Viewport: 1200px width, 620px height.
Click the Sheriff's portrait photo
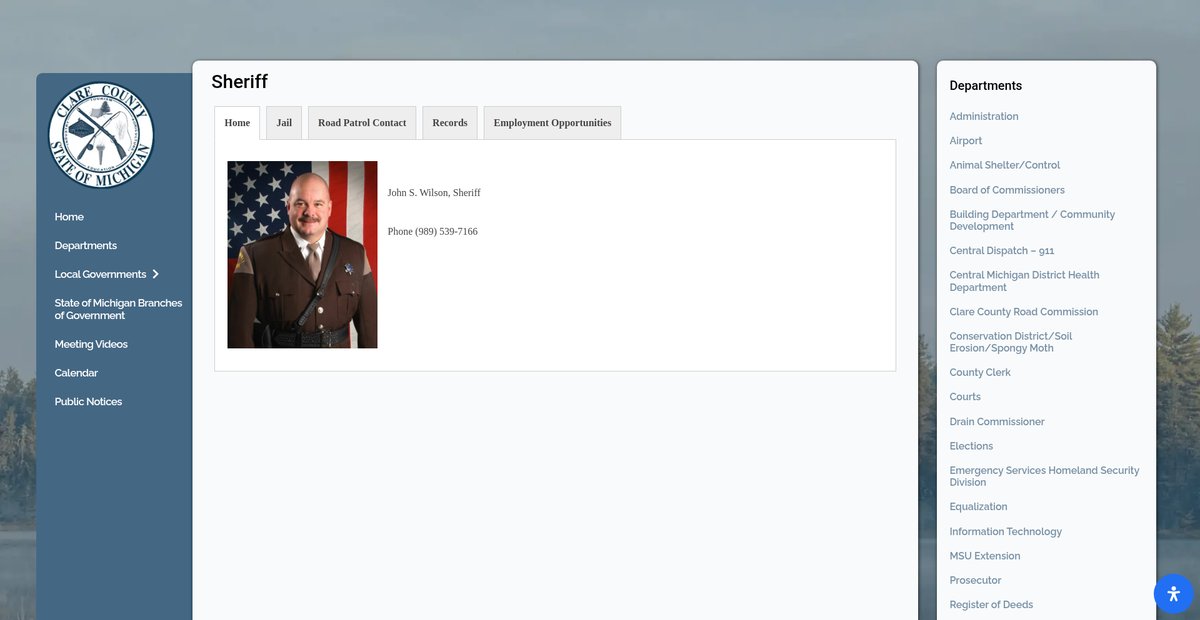[x=302, y=255]
